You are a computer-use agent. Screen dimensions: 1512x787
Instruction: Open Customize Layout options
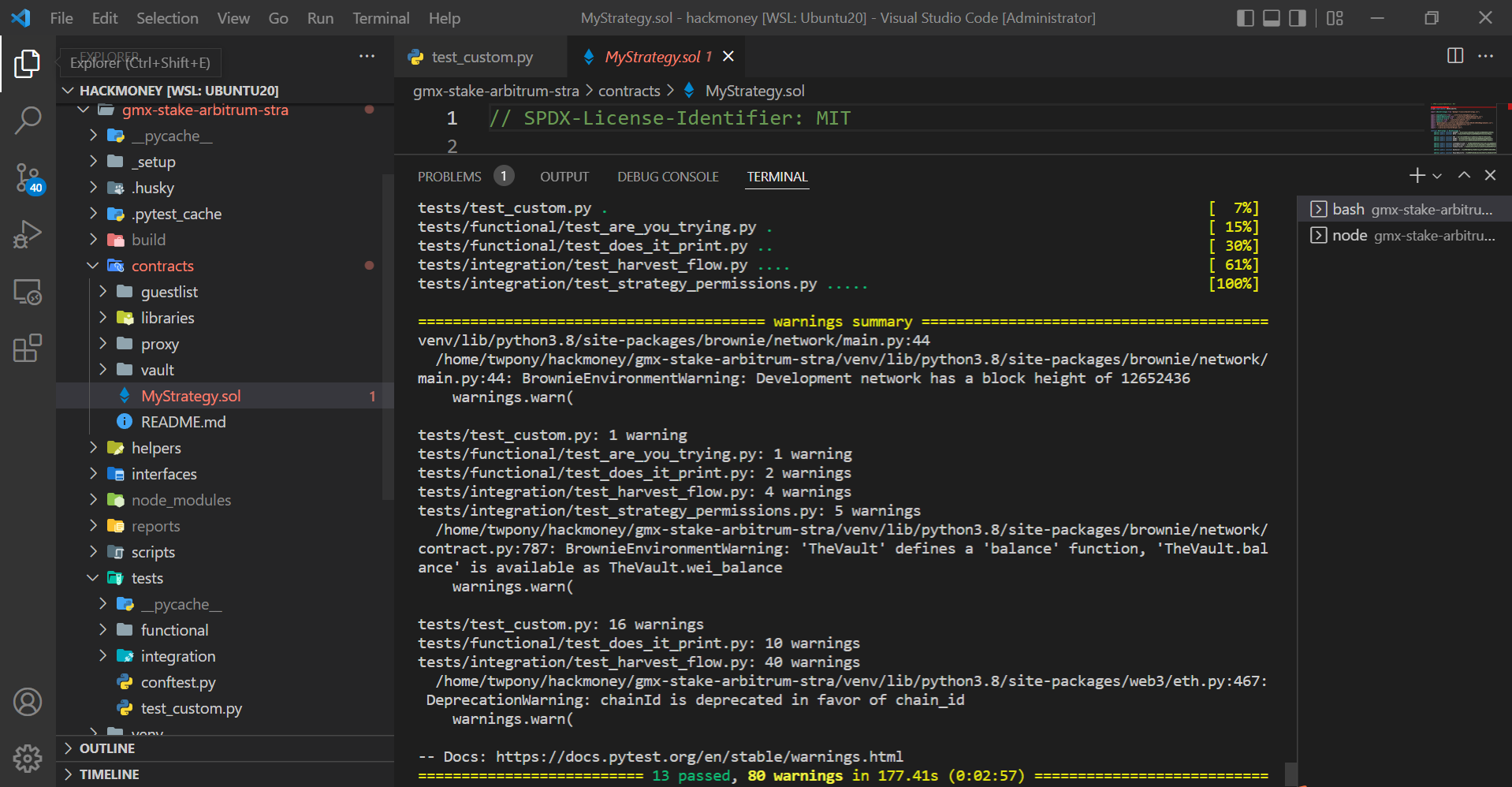coord(1335,18)
